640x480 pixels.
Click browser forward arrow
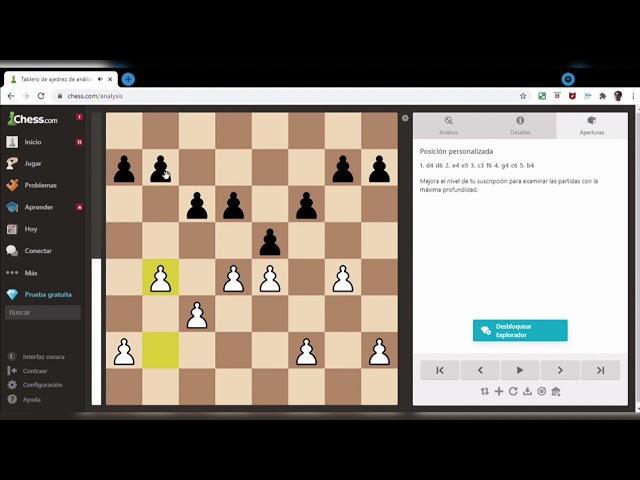[x=26, y=96]
